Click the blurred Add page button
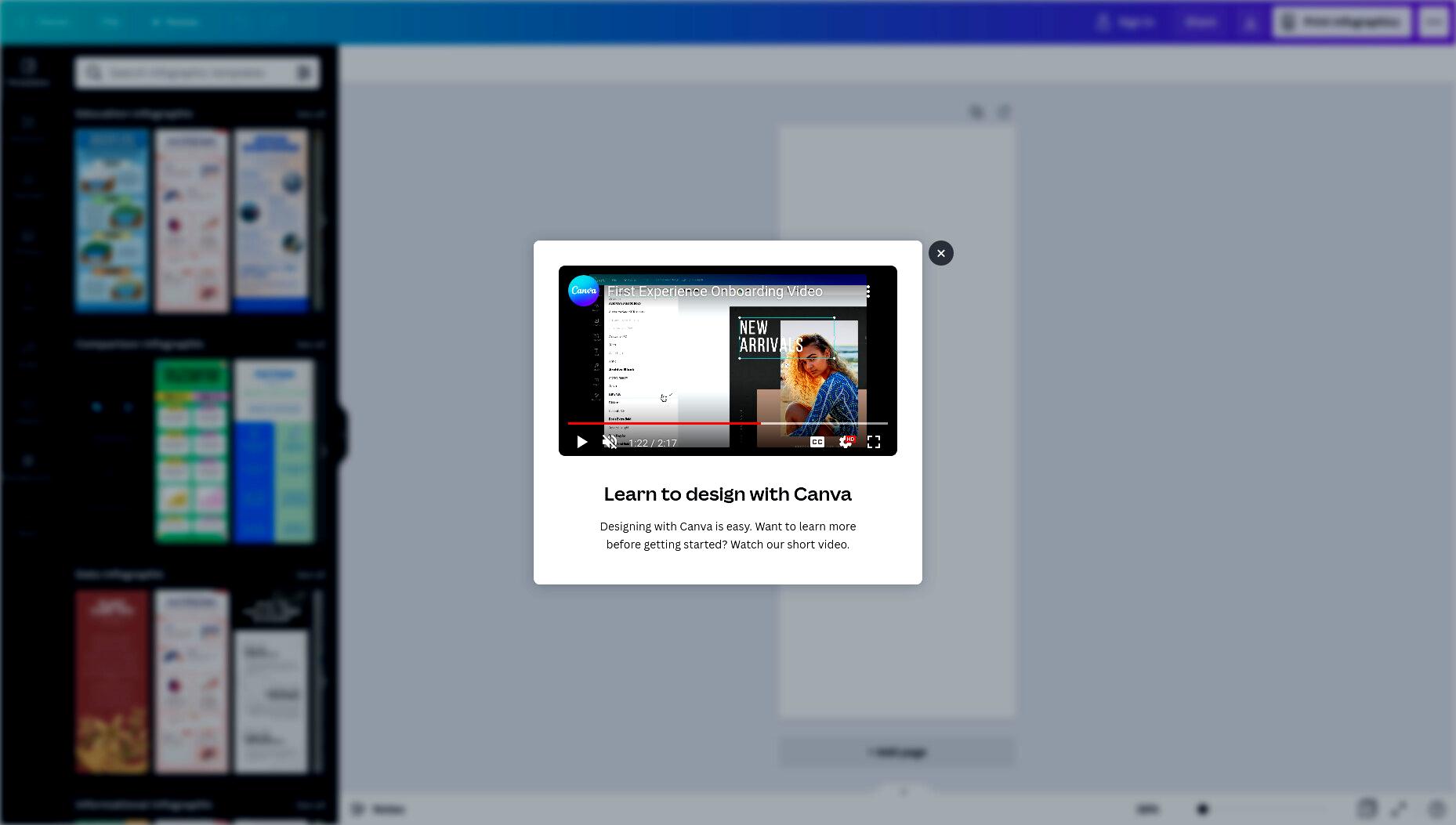 coord(897,752)
